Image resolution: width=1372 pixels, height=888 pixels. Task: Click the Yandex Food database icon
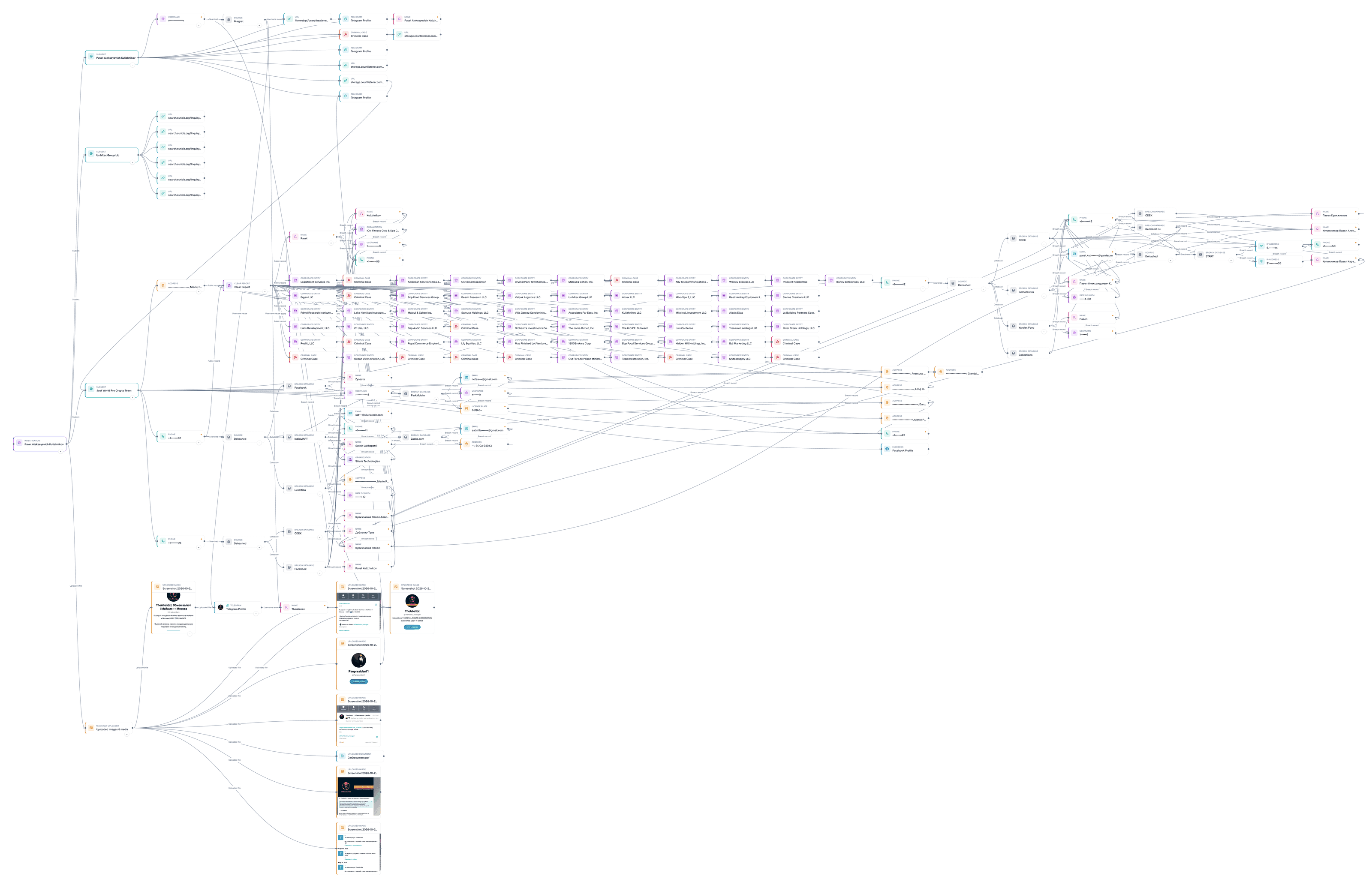coord(1014,326)
